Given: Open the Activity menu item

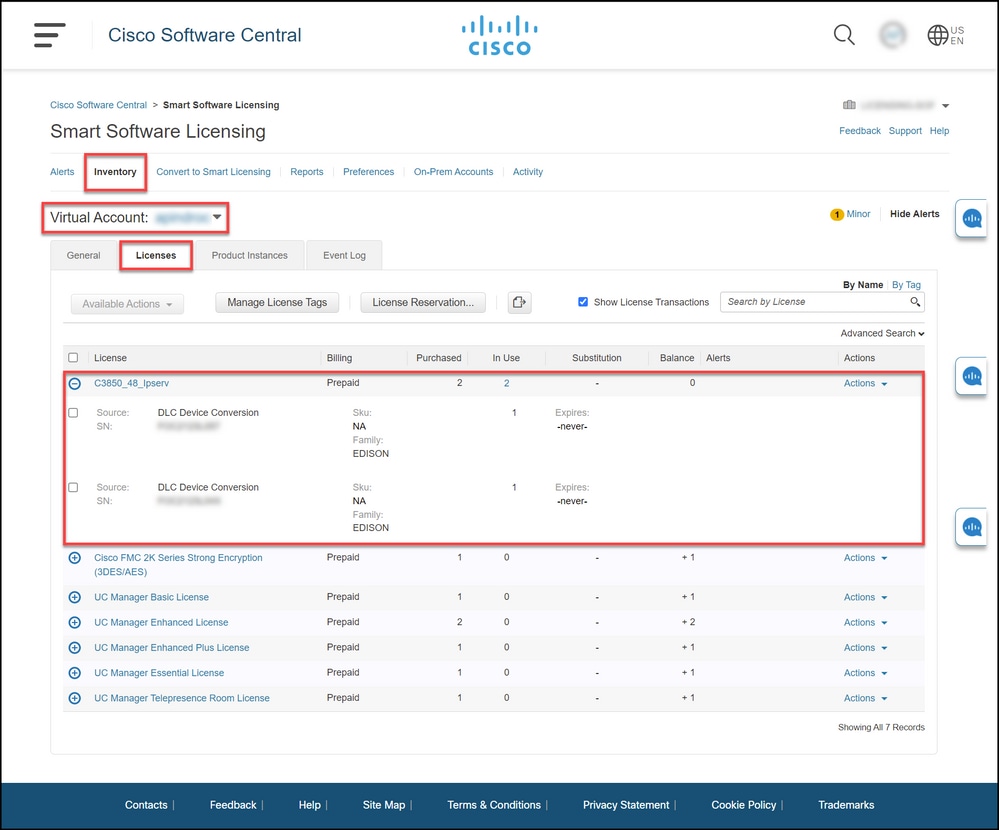Looking at the screenshot, I should (x=528, y=172).
